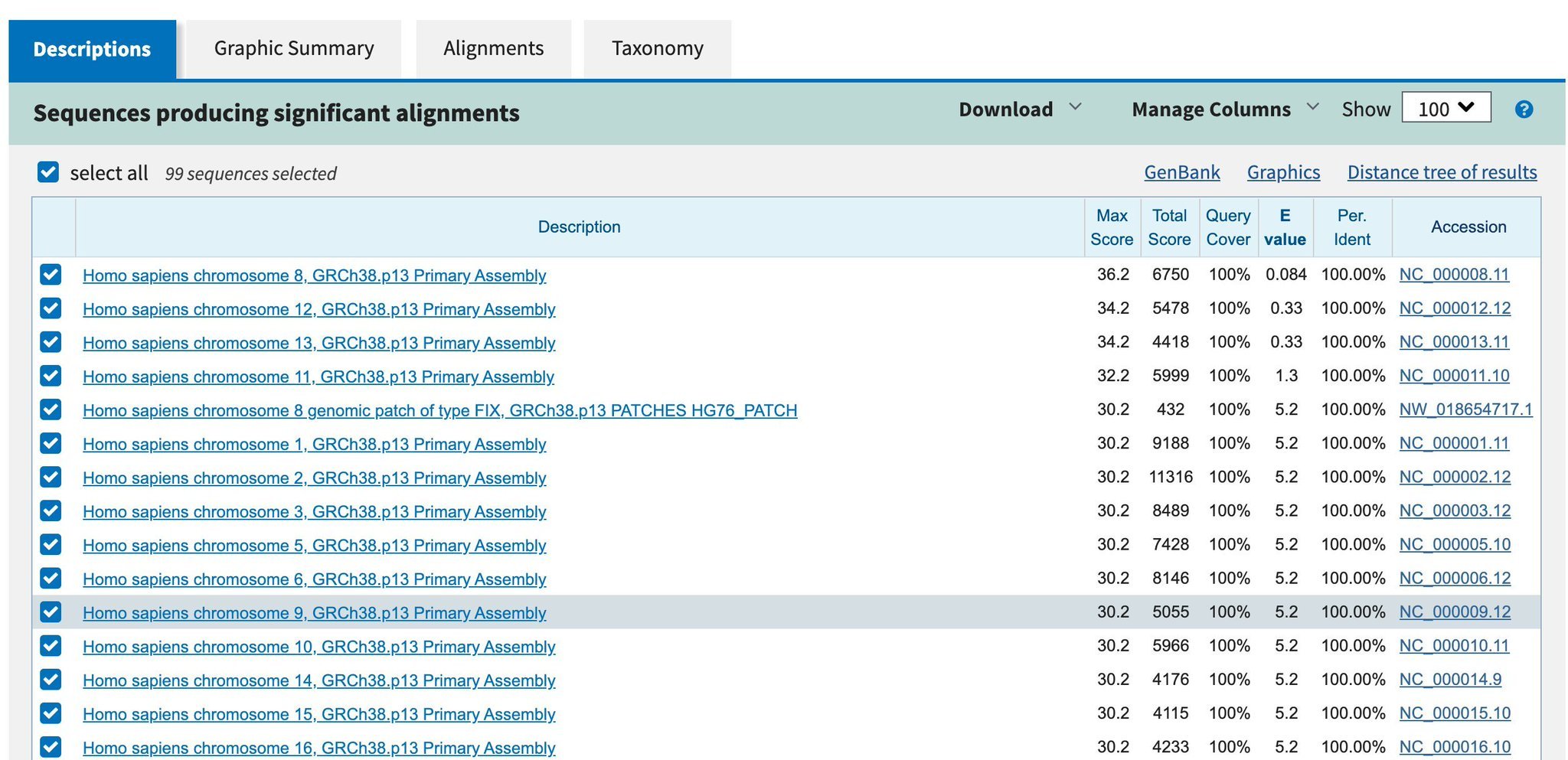Viewport: 1568px width, 760px height.
Task: Open accession NW_018654717.1 link
Action: click(1465, 409)
